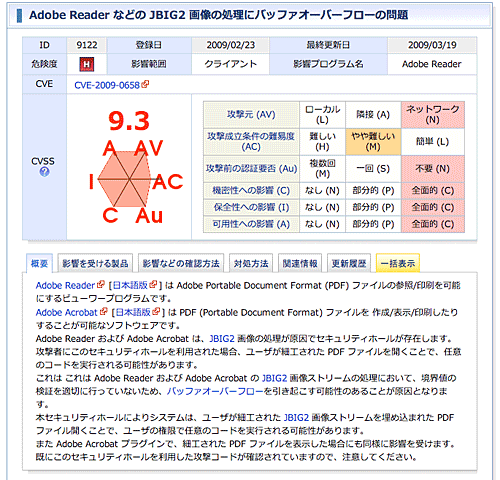Open the CVE-2009-0658 link
This screenshot has width=500, height=480.
click(107, 85)
